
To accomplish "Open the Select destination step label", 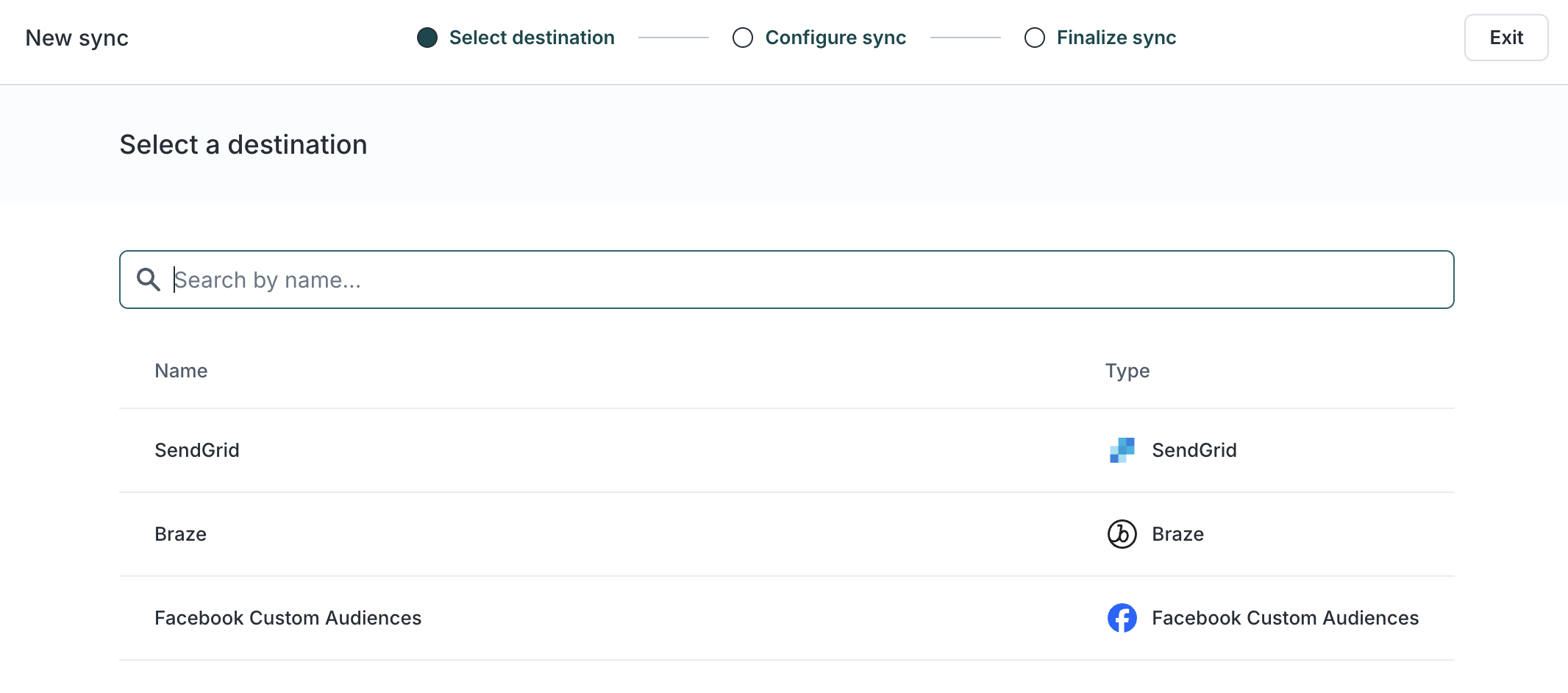I will coord(532,38).
